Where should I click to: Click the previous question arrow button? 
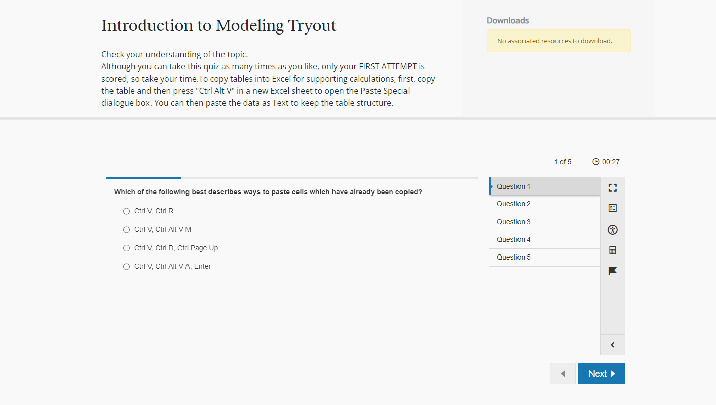563,374
